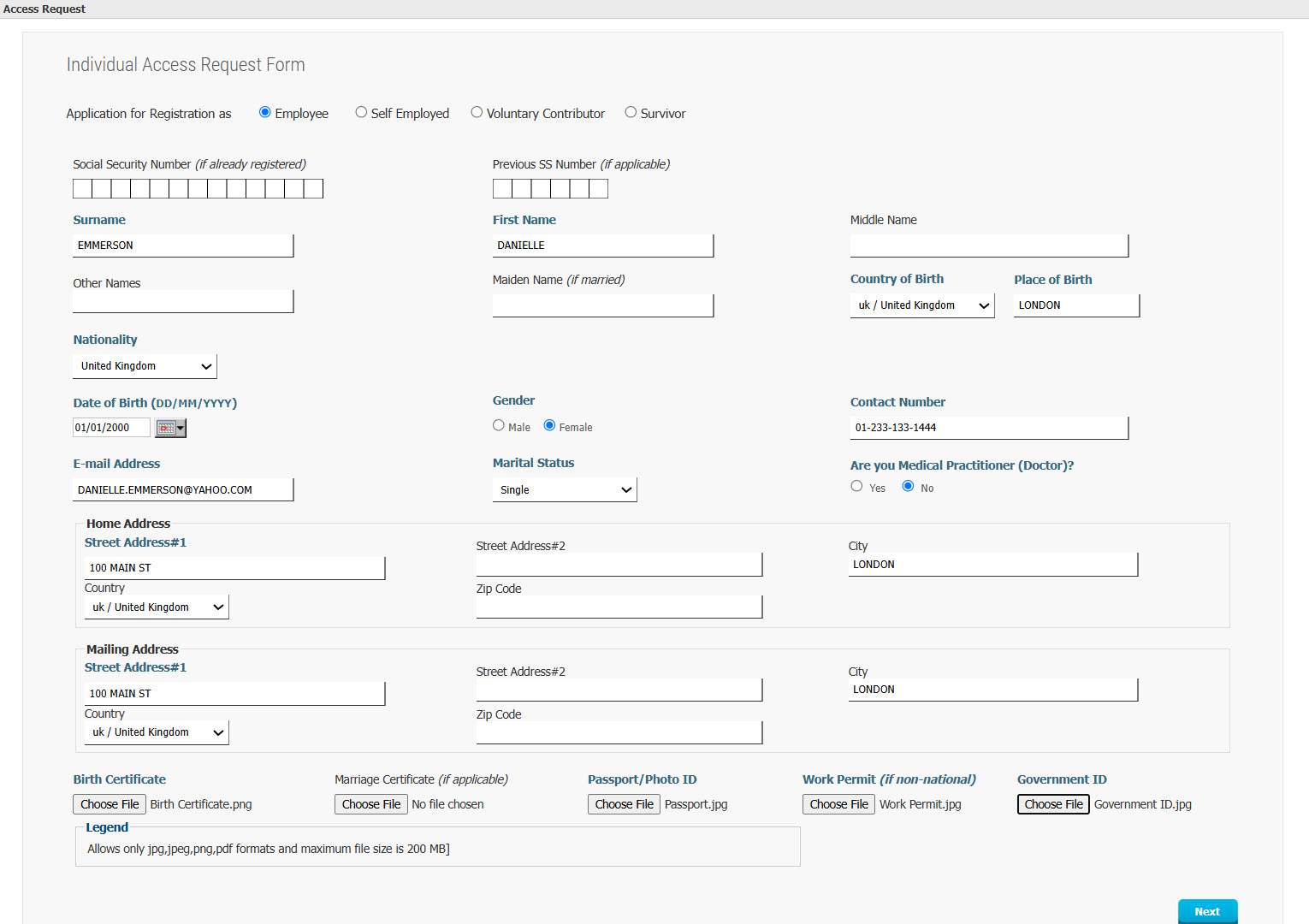Select the Survivor radio button

click(x=631, y=112)
